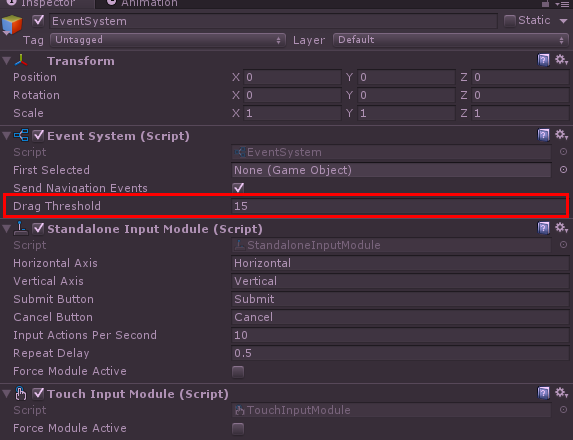Open Event System script help icon

coord(543,135)
